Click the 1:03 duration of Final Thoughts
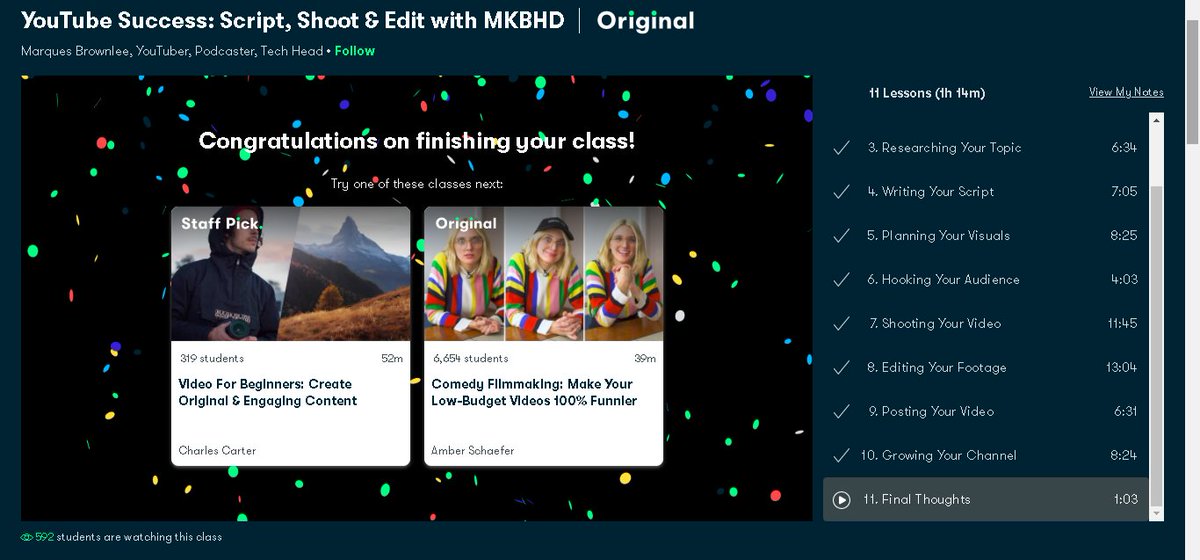The height and width of the screenshot is (560, 1200). pos(1125,500)
